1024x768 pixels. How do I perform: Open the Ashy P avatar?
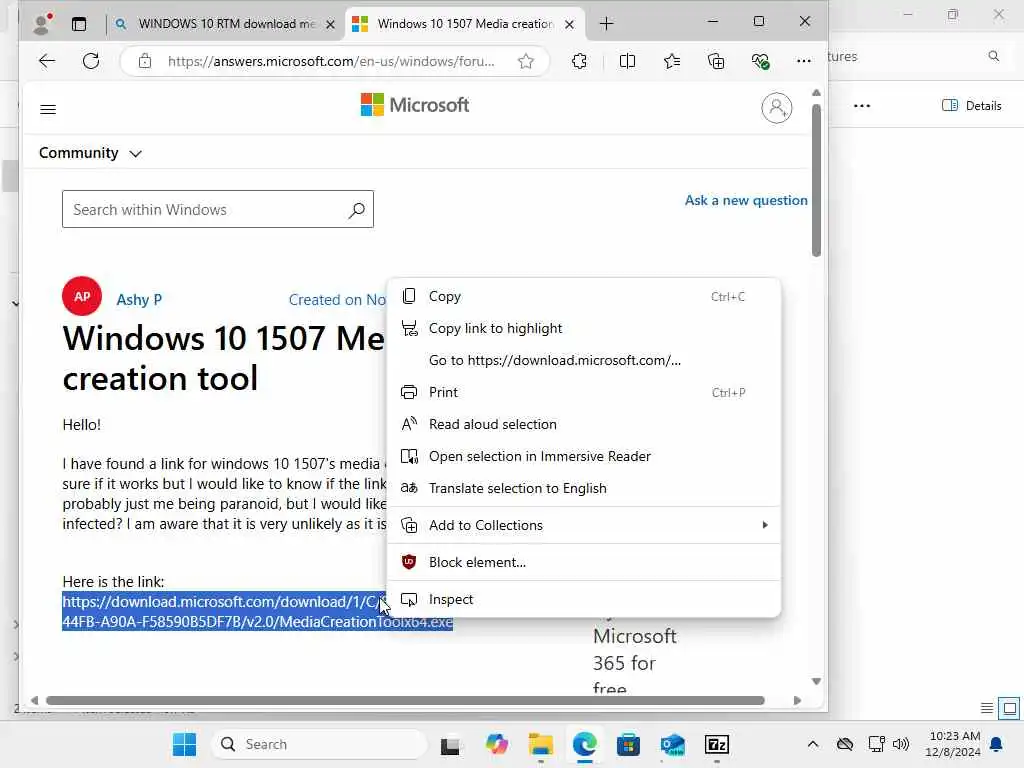pos(82,296)
